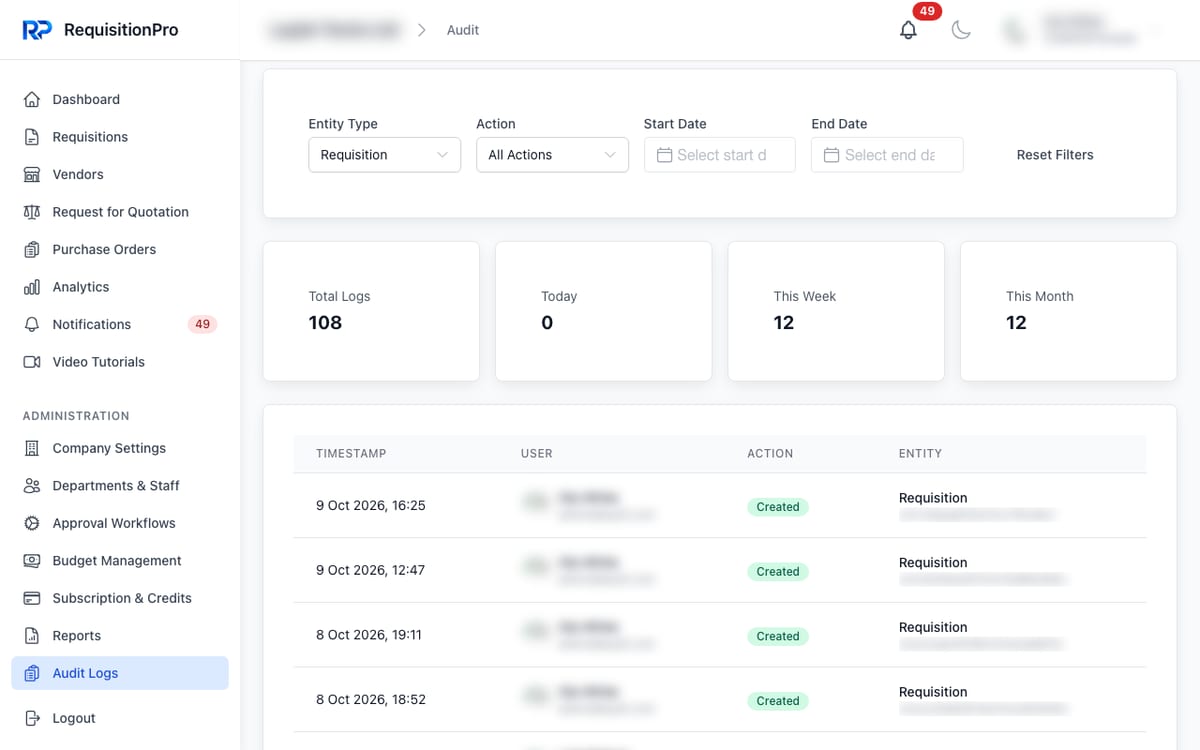This screenshot has height=750, width=1200.
Task: Open Subscription & Credits in sidebar
Action: click(122, 598)
